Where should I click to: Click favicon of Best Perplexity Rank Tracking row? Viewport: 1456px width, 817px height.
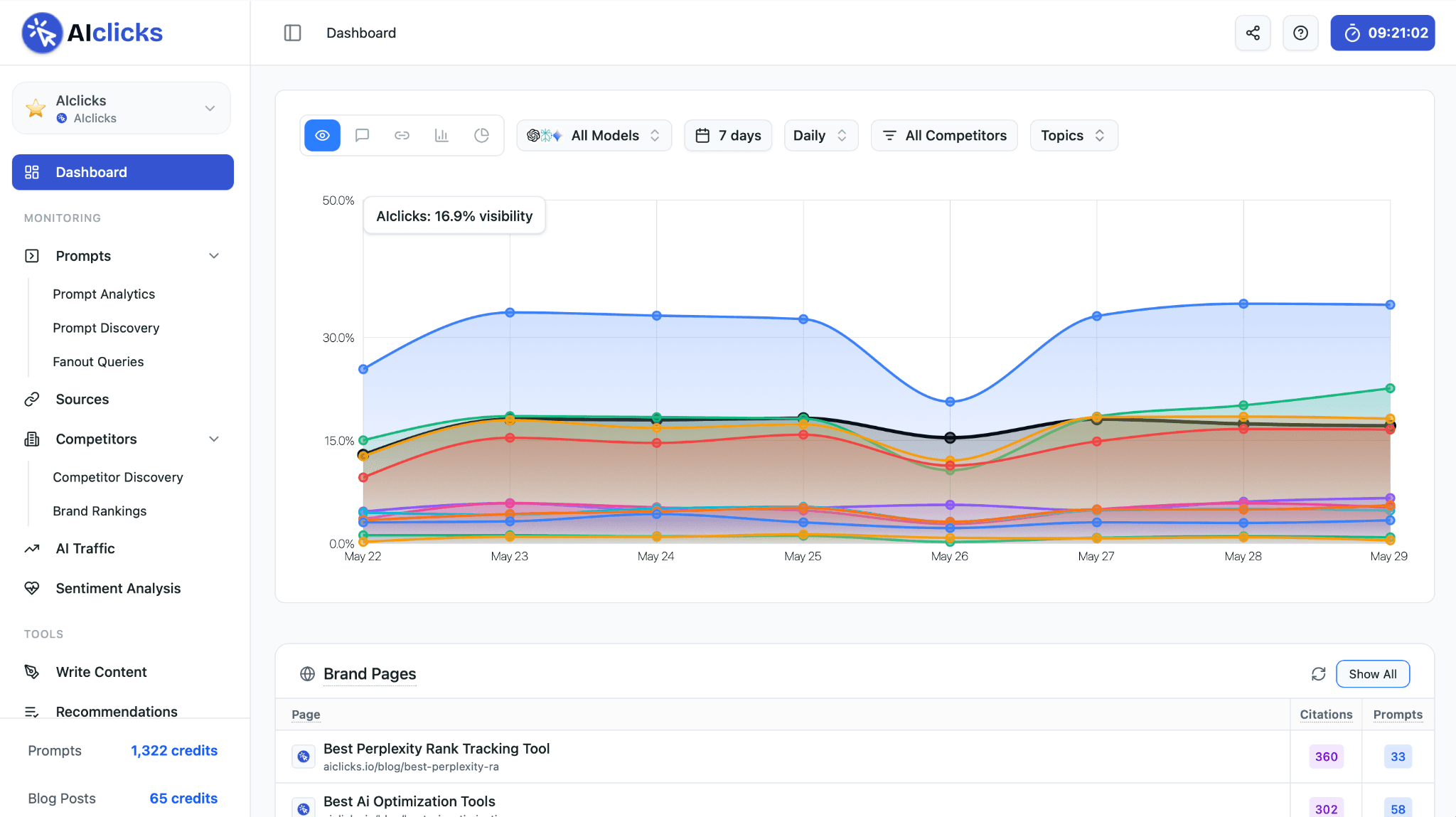click(304, 756)
